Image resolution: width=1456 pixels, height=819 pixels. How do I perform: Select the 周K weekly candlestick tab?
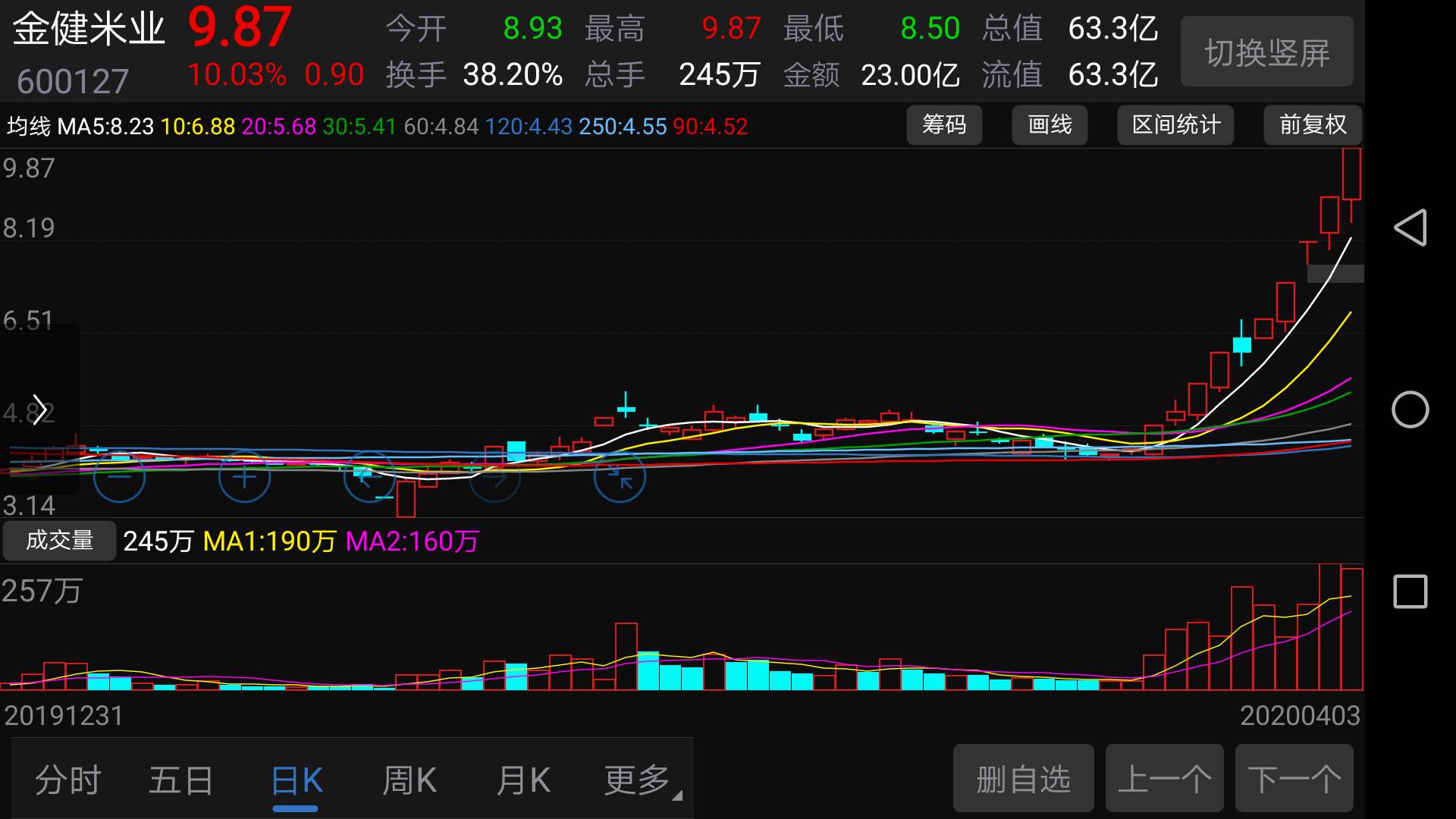coord(409,780)
